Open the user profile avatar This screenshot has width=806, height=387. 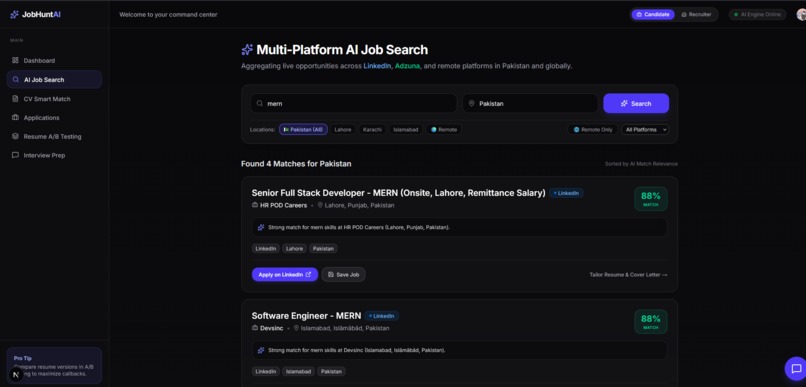tap(801, 14)
